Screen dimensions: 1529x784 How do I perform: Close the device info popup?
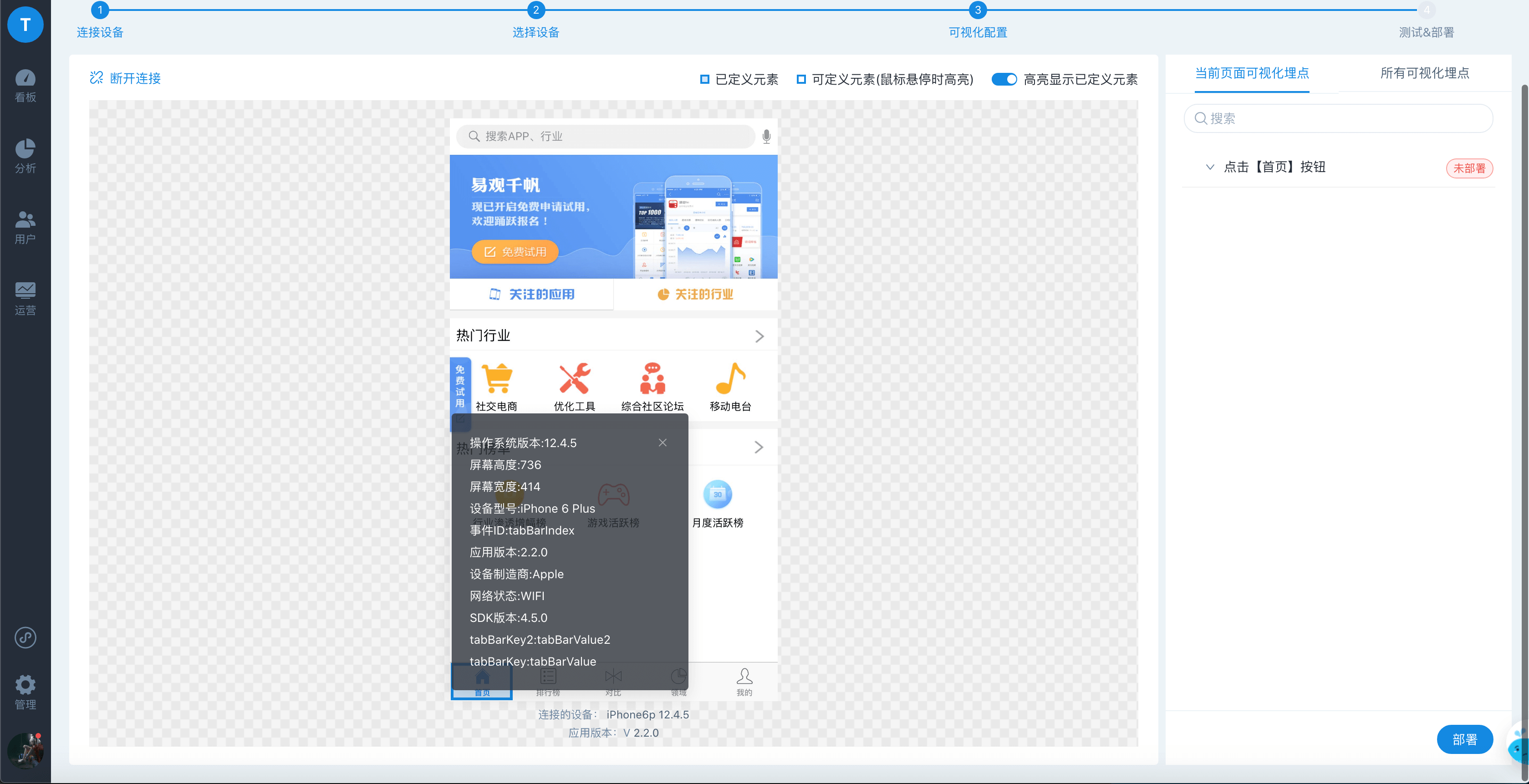pyautogui.click(x=663, y=443)
